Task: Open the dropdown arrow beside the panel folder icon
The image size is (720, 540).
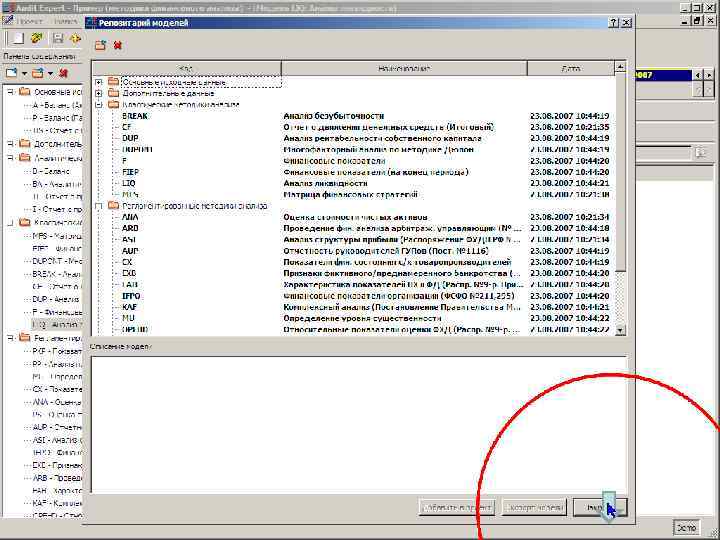Action: [x=51, y=73]
